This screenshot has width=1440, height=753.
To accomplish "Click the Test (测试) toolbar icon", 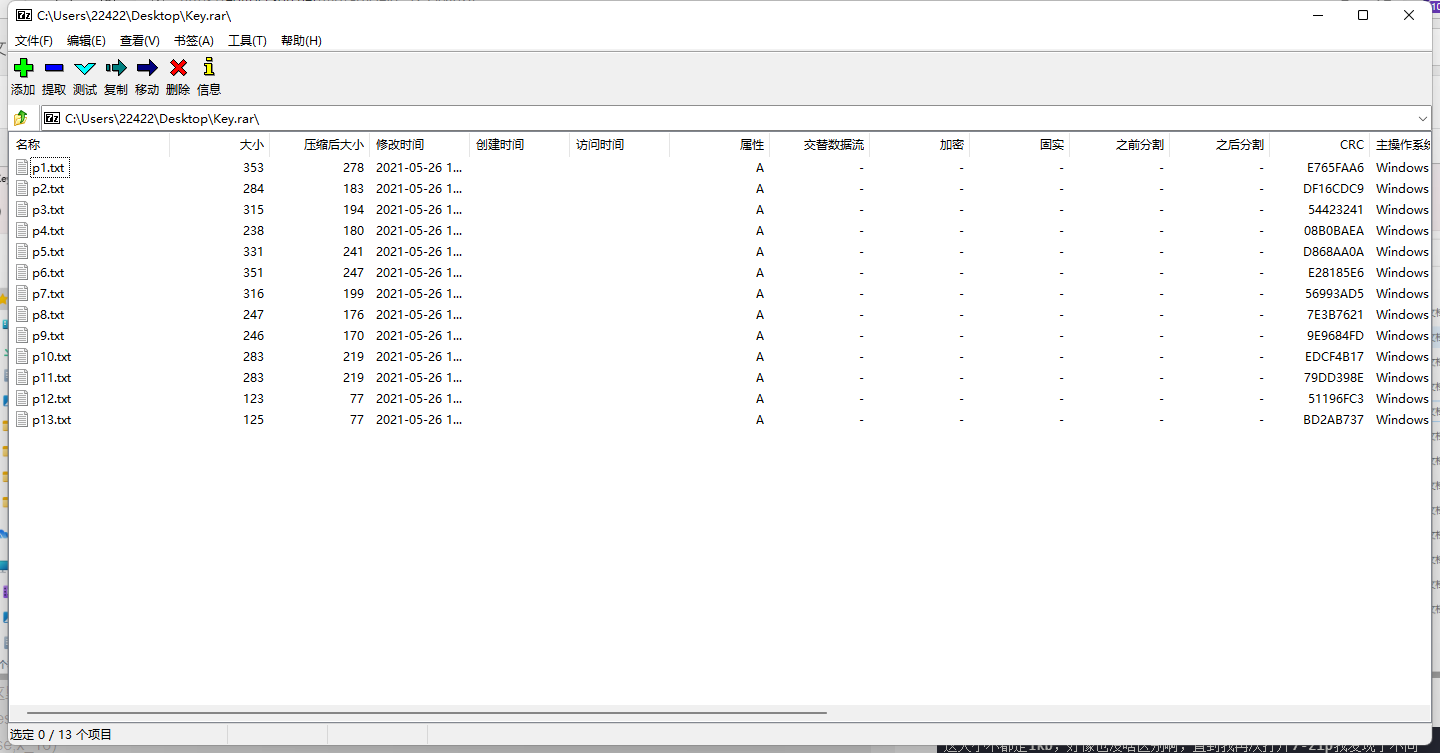I will (85, 68).
